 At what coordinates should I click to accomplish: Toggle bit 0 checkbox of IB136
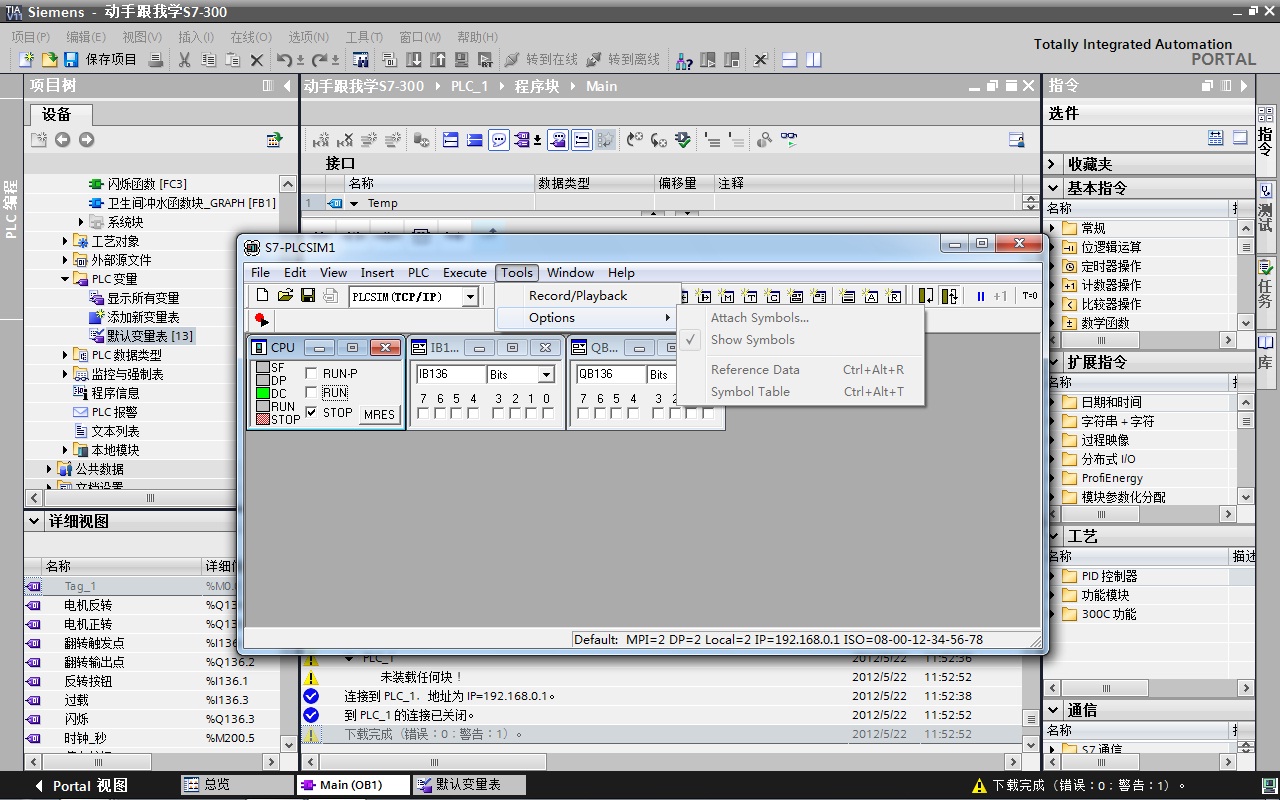click(548, 413)
